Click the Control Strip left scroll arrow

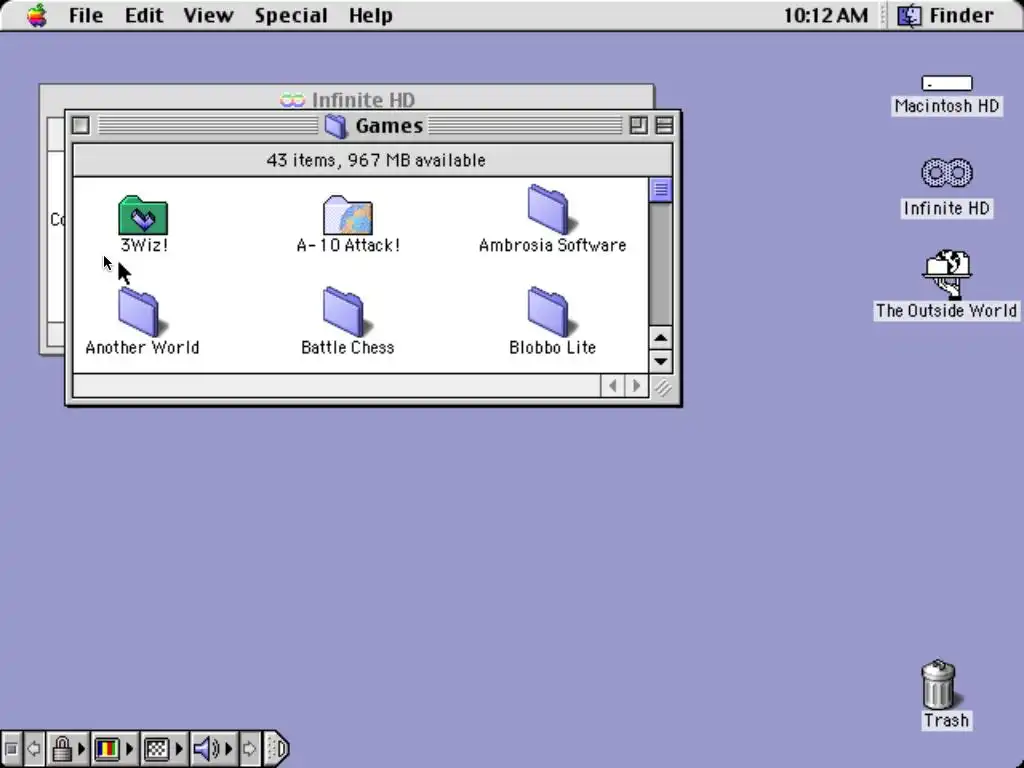33,748
